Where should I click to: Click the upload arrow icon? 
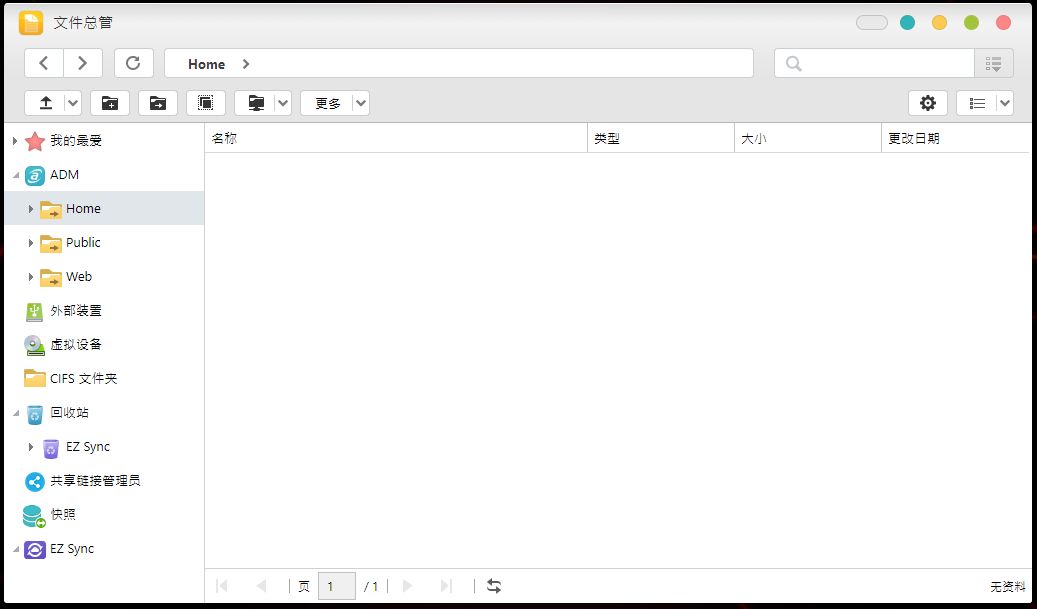click(x=46, y=103)
